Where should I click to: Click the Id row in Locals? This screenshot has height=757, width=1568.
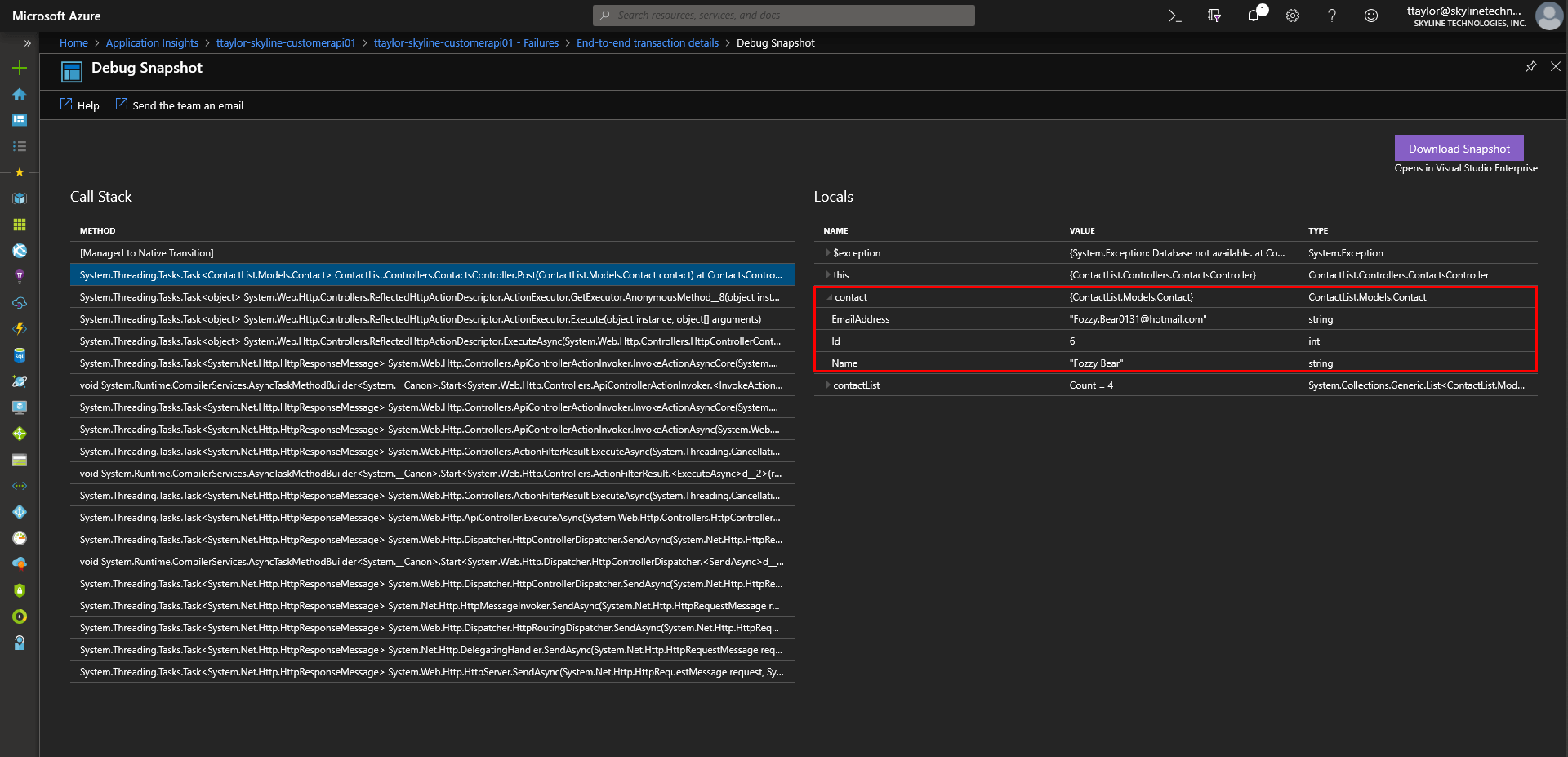pos(1176,341)
